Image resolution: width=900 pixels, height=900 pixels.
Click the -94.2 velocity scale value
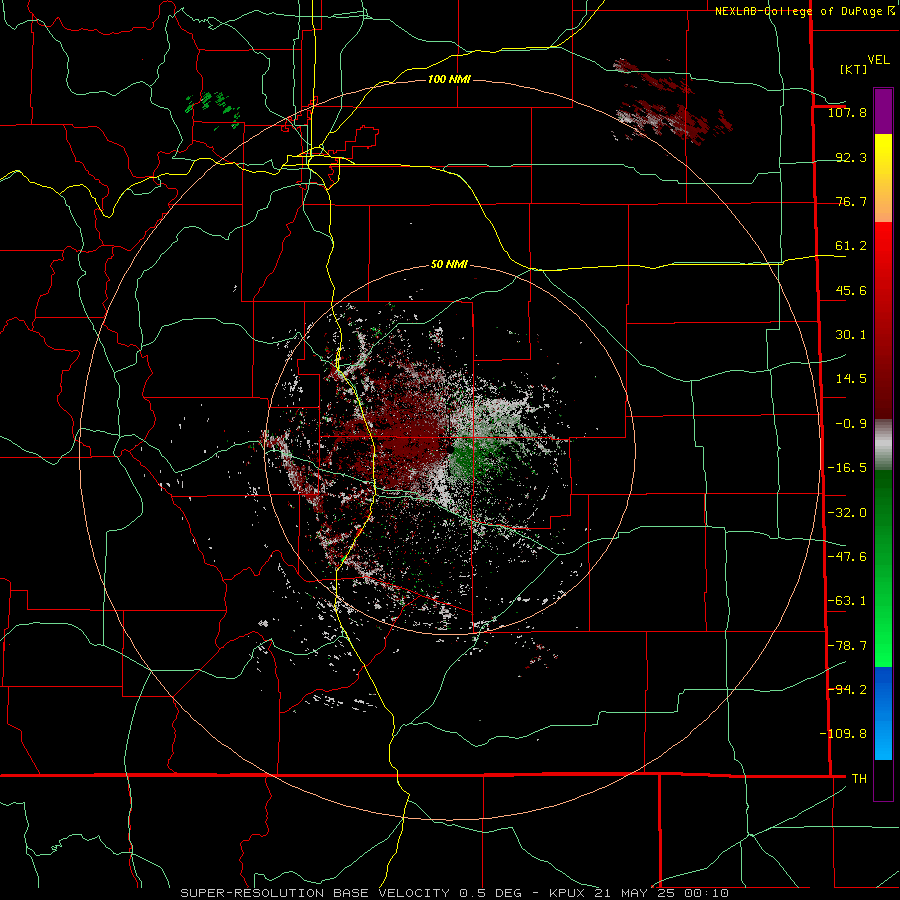847,689
